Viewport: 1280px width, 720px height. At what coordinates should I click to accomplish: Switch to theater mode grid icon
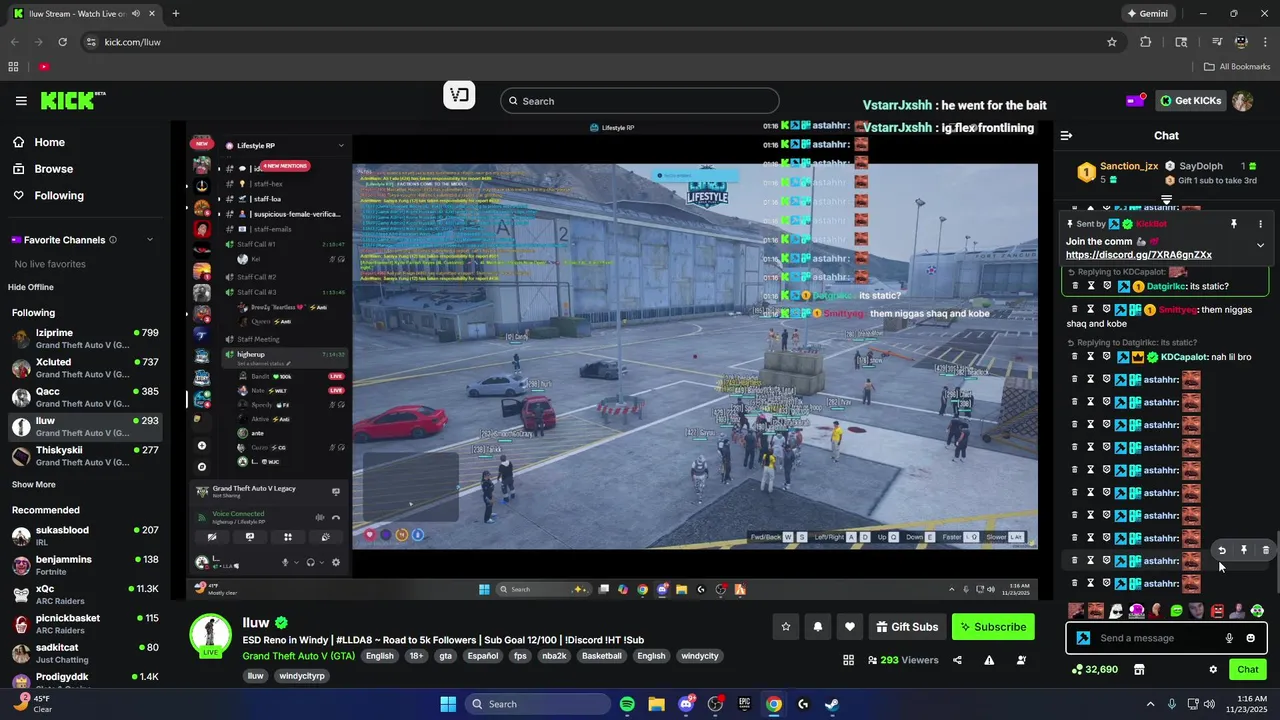point(848,660)
